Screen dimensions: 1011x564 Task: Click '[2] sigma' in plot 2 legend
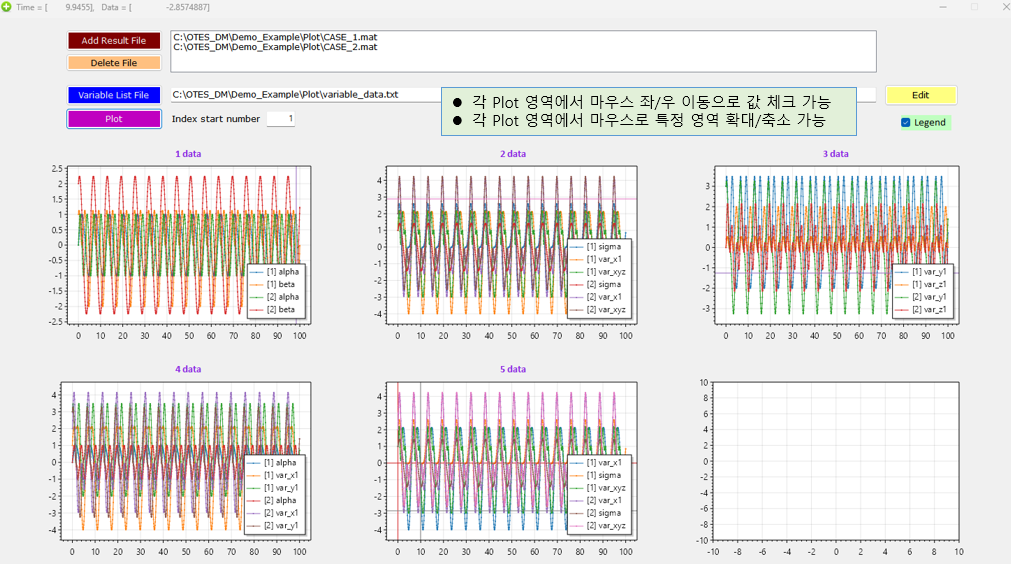click(604, 284)
